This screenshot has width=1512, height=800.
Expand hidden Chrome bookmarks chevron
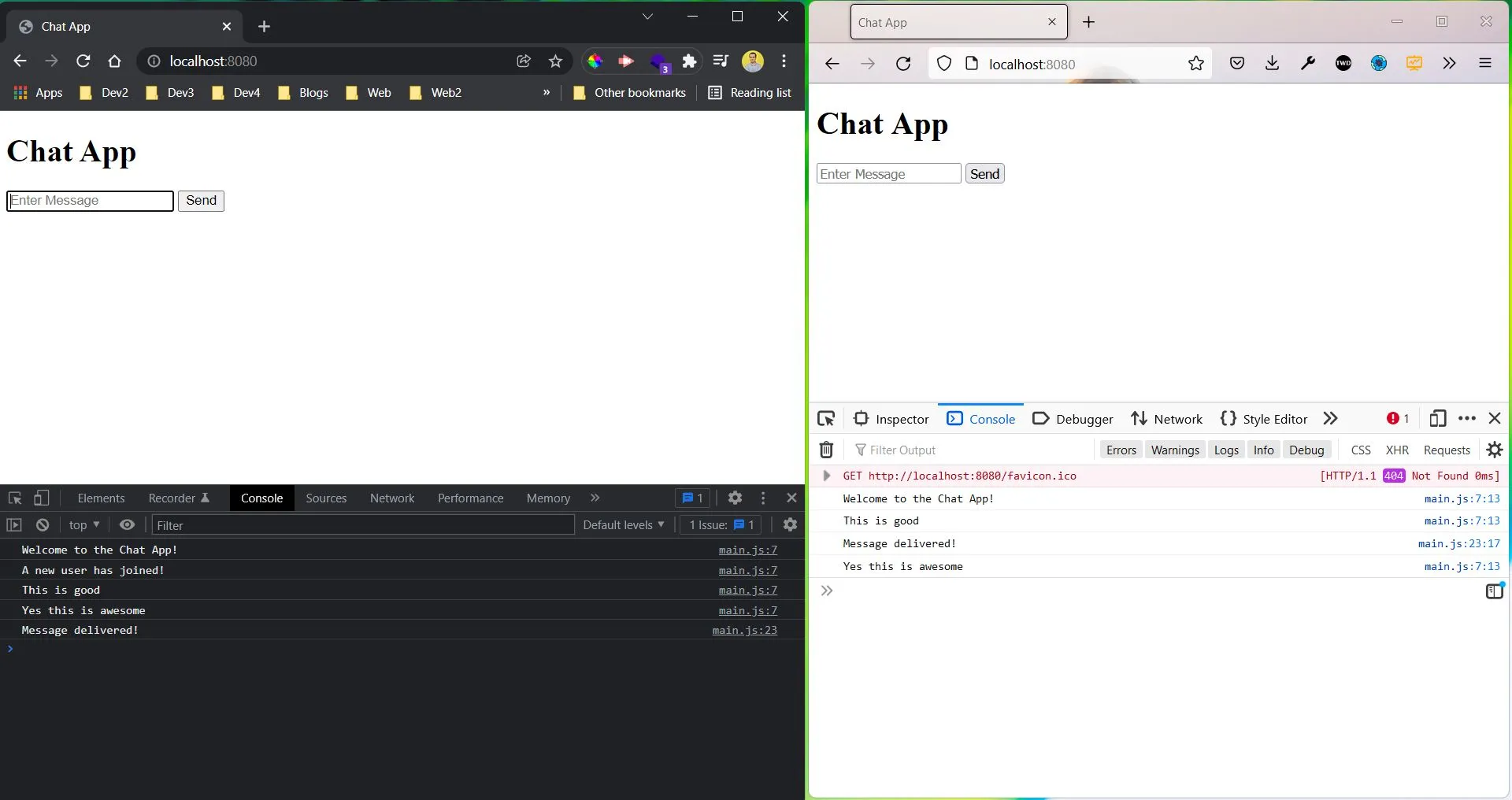click(x=547, y=92)
